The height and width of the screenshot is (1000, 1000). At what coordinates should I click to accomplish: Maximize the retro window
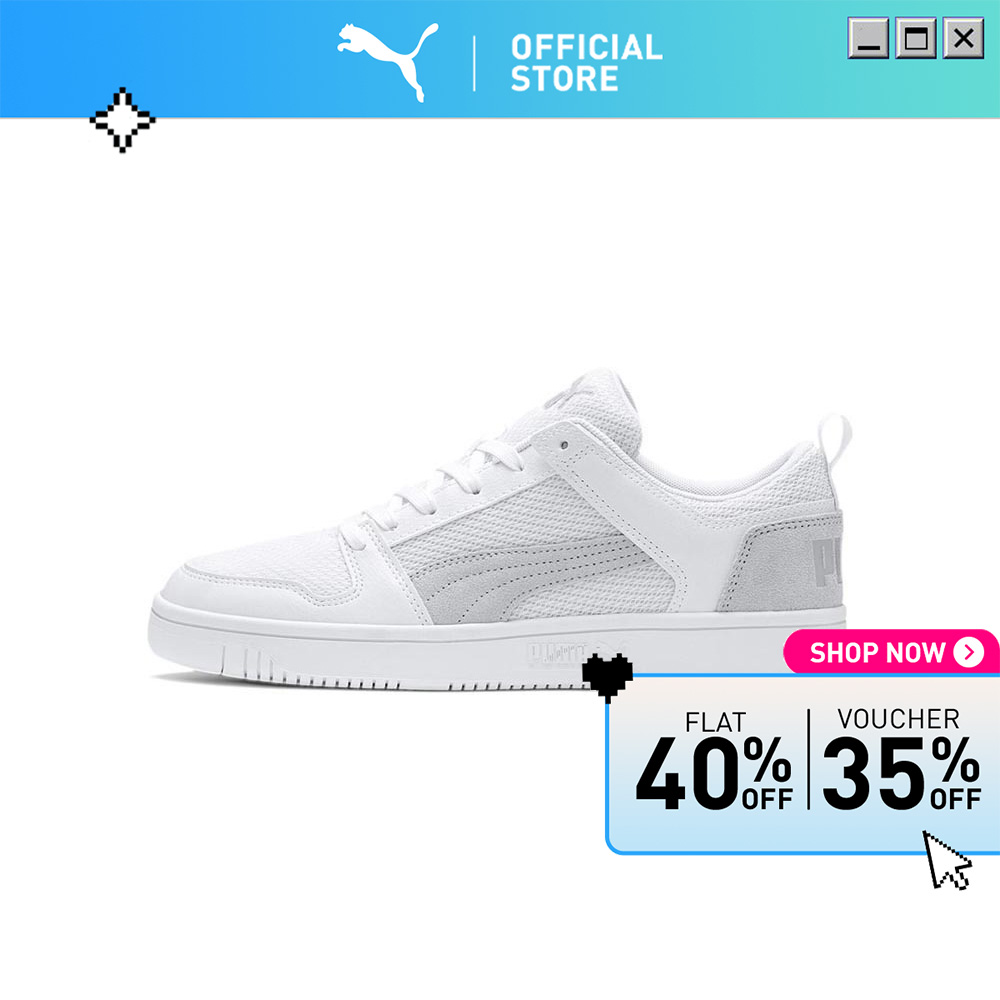916,38
